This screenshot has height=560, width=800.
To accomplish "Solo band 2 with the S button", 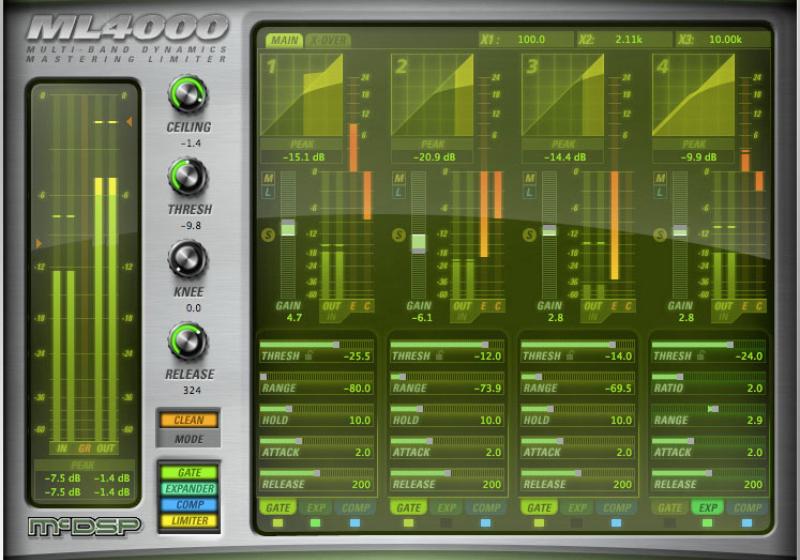I will point(399,235).
